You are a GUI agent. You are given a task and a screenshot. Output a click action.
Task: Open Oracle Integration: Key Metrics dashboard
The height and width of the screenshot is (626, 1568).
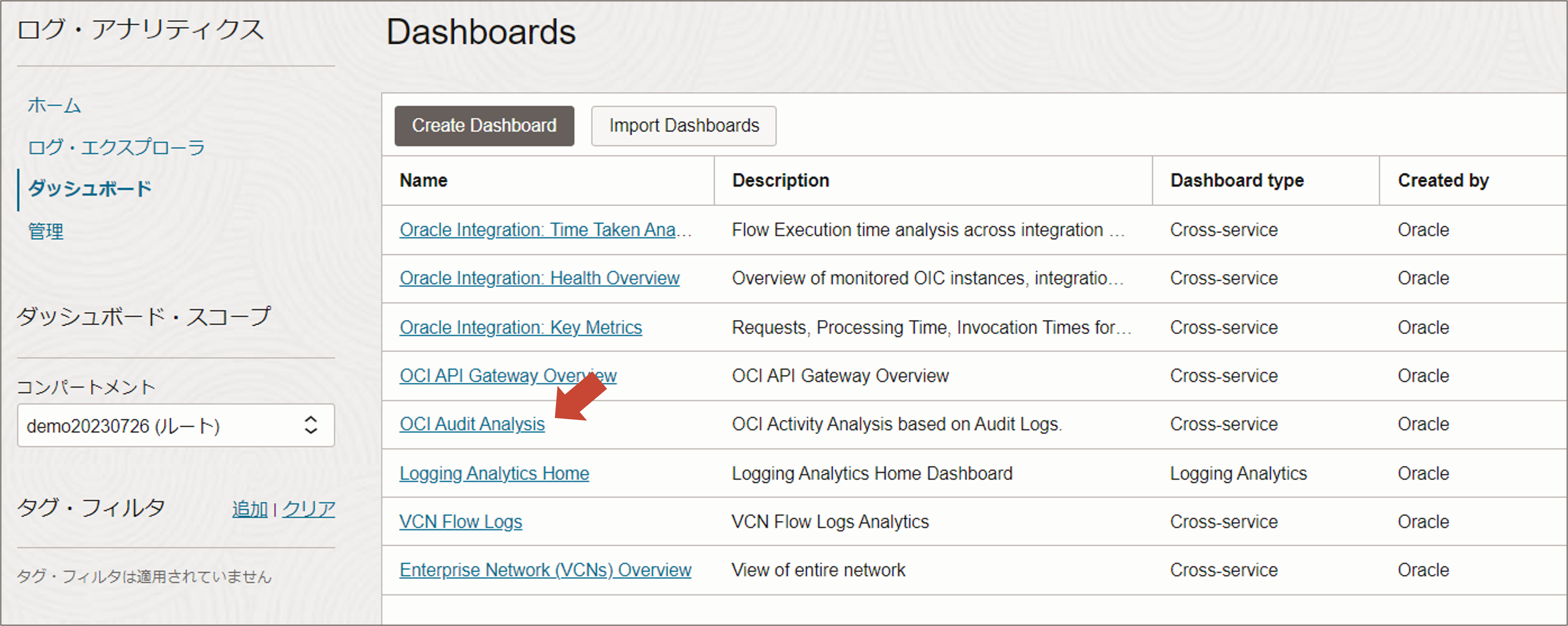coord(520,327)
